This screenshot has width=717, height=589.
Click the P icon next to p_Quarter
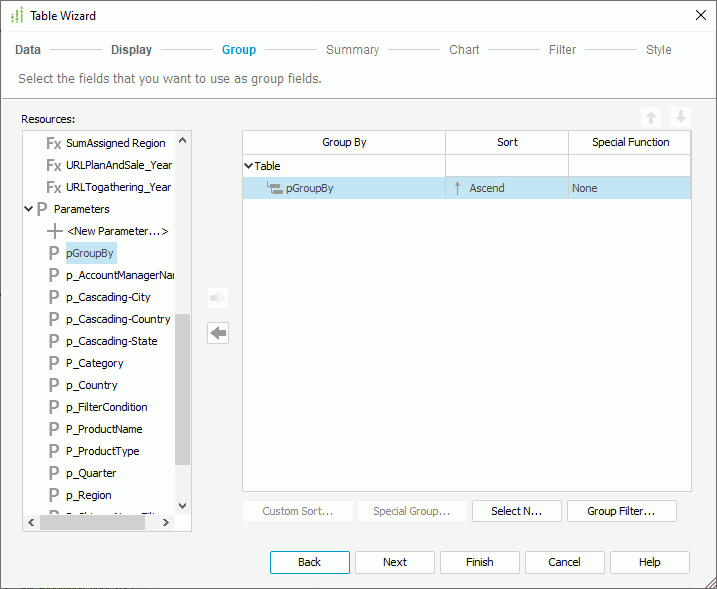pos(54,473)
